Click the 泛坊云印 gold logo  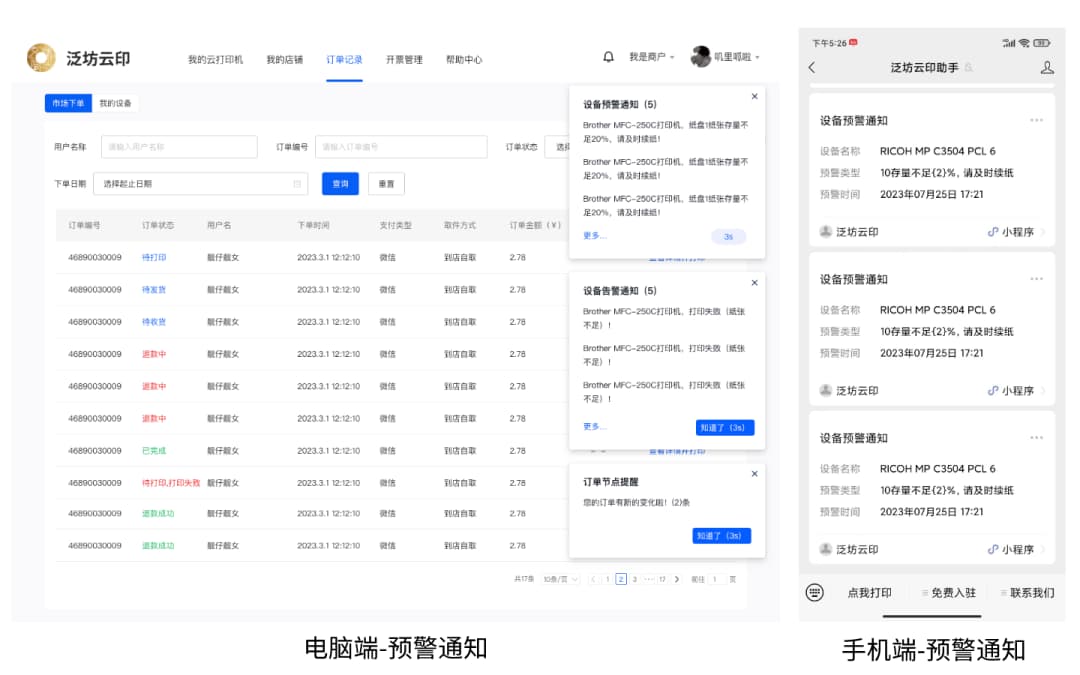point(41,58)
